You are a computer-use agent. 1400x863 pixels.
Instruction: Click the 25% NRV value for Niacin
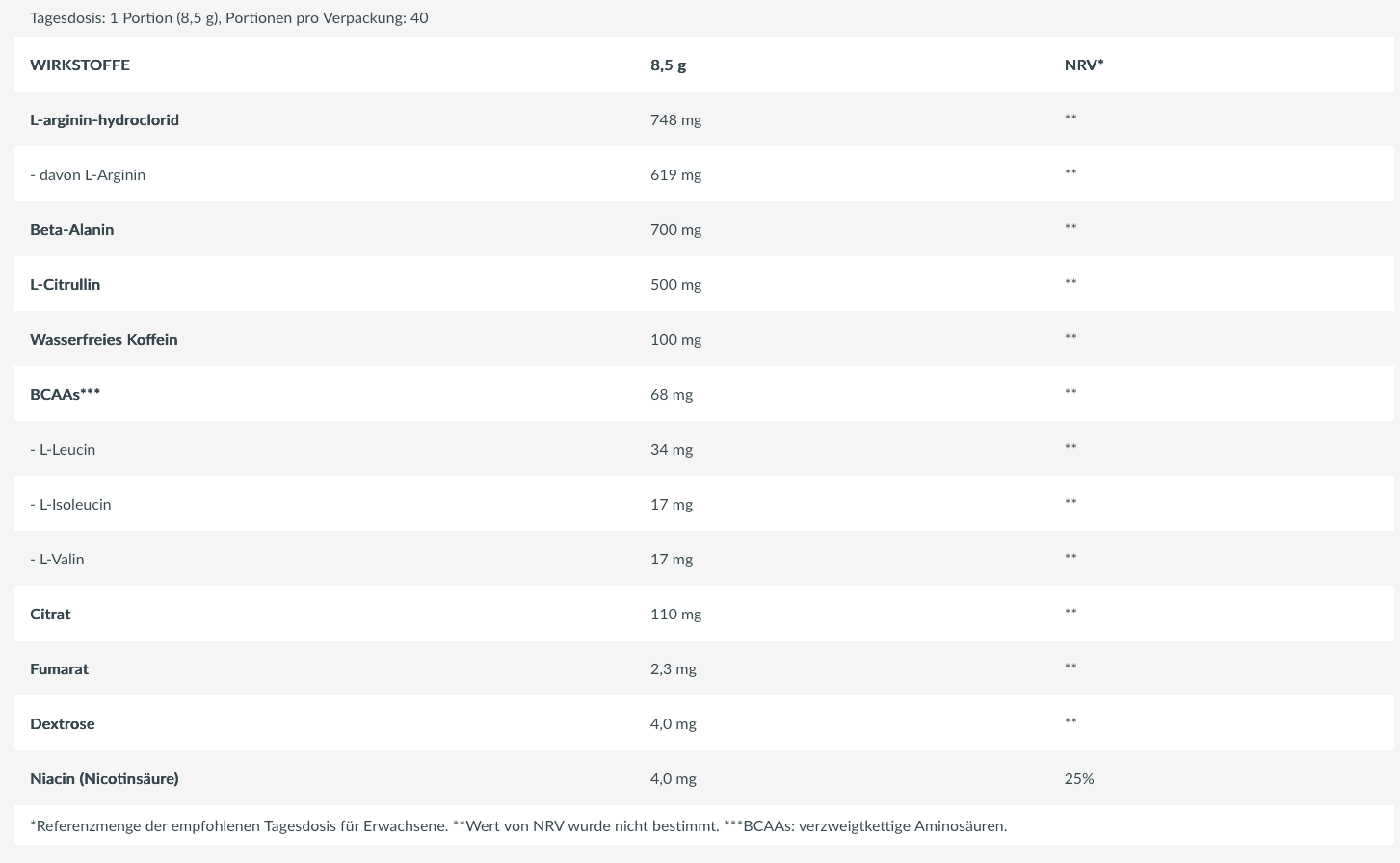click(x=1079, y=778)
